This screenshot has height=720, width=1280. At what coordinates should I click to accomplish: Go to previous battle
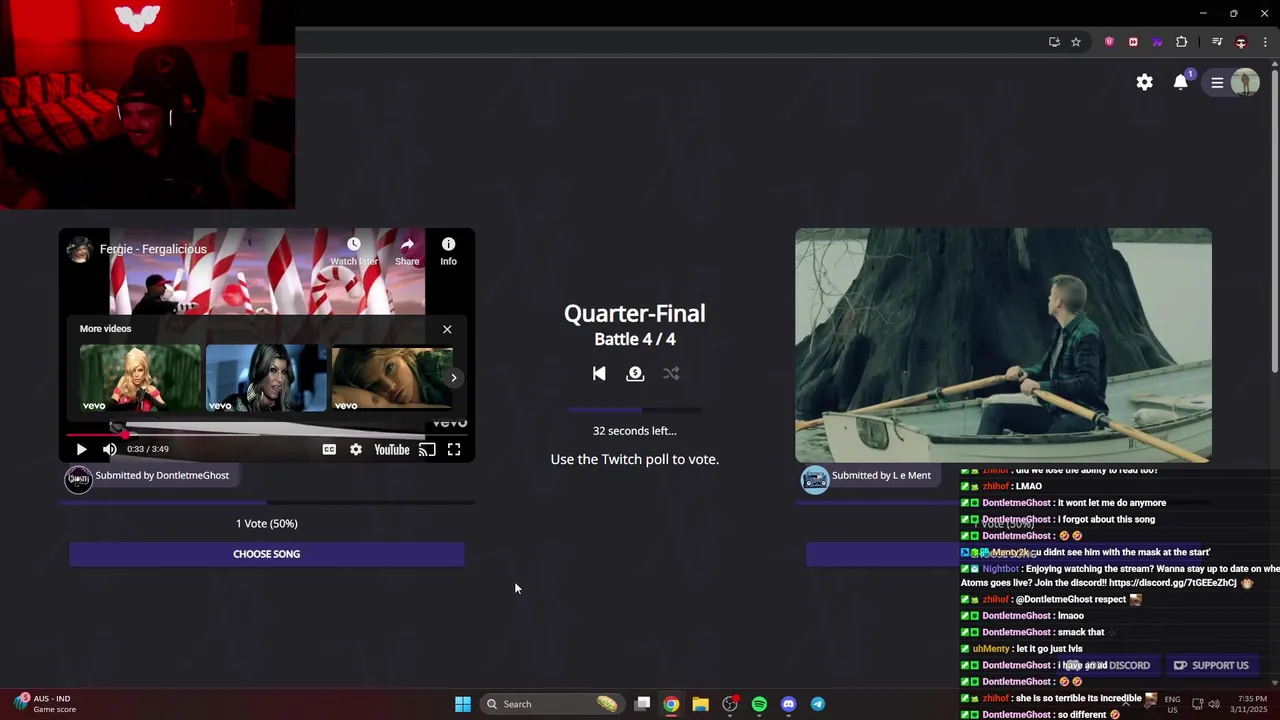click(x=599, y=374)
